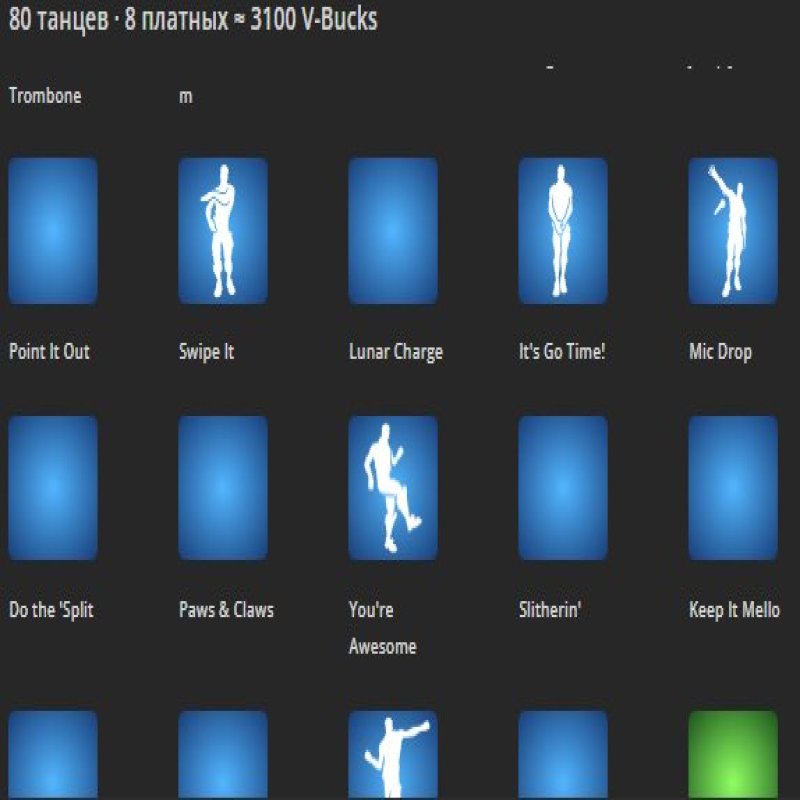Image resolution: width=800 pixels, height=800 pixels.
Task: Click the Keep It Mello name label
Action: tap(734, 610)
